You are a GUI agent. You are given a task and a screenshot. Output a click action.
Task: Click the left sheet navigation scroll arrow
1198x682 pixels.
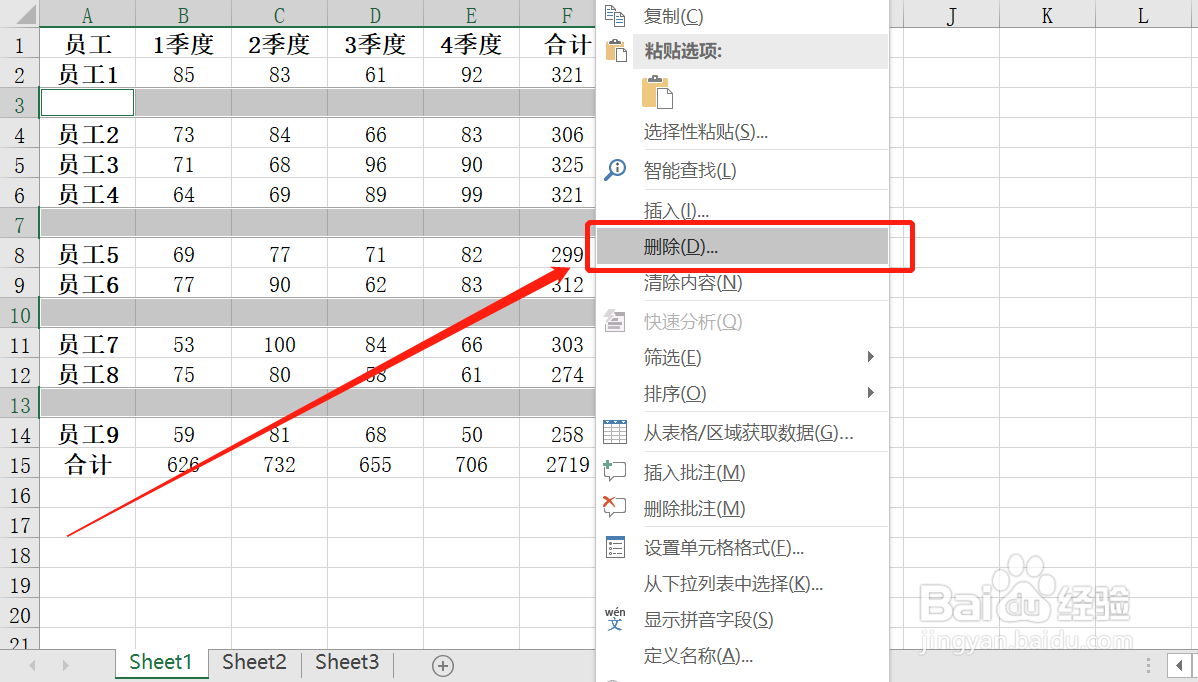[31, 665]
